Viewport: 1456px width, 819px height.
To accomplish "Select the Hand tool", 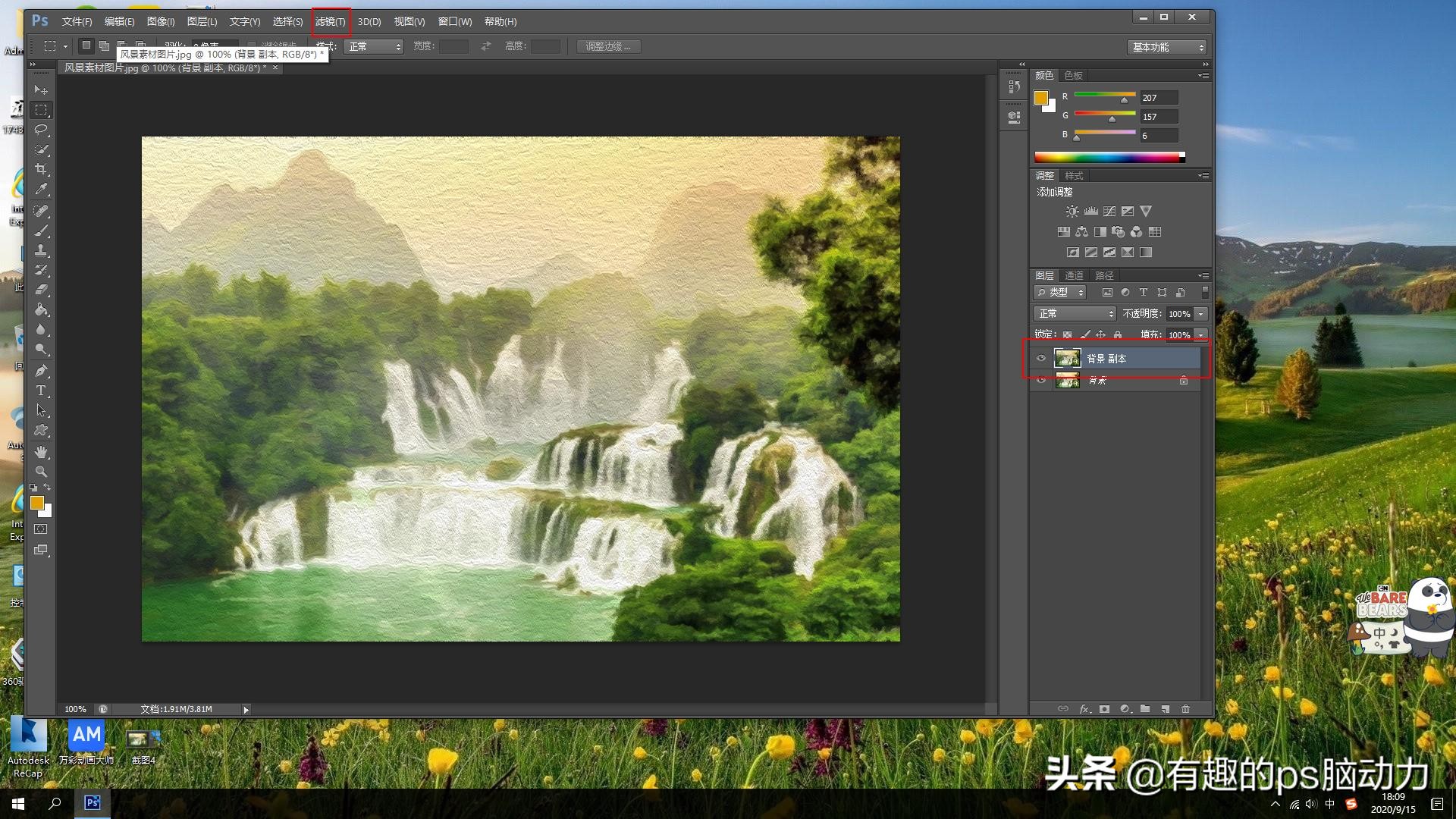I will click(41, 452).
